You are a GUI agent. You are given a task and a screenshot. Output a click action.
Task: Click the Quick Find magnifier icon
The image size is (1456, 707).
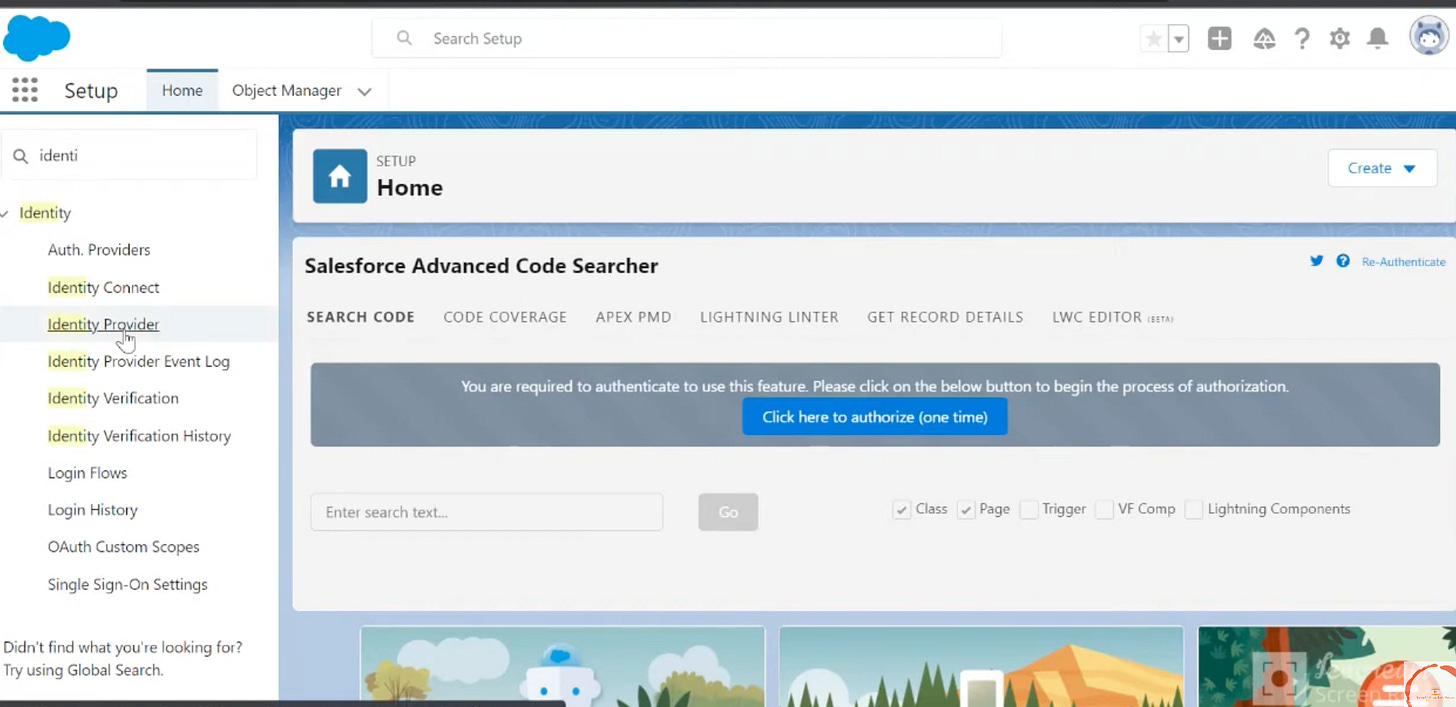click(x=20, y=156)
